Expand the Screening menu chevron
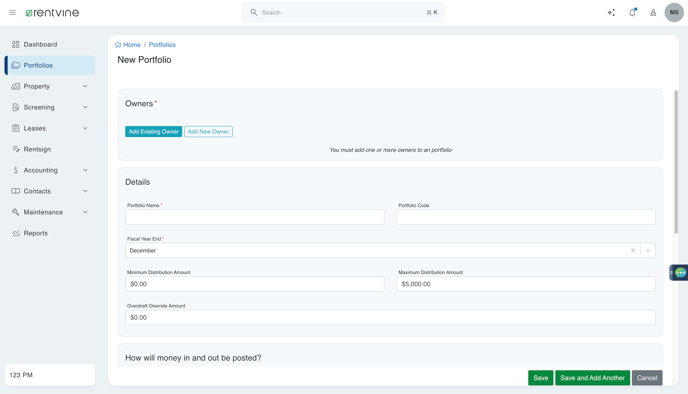The image size is (688, 394). 85,107
